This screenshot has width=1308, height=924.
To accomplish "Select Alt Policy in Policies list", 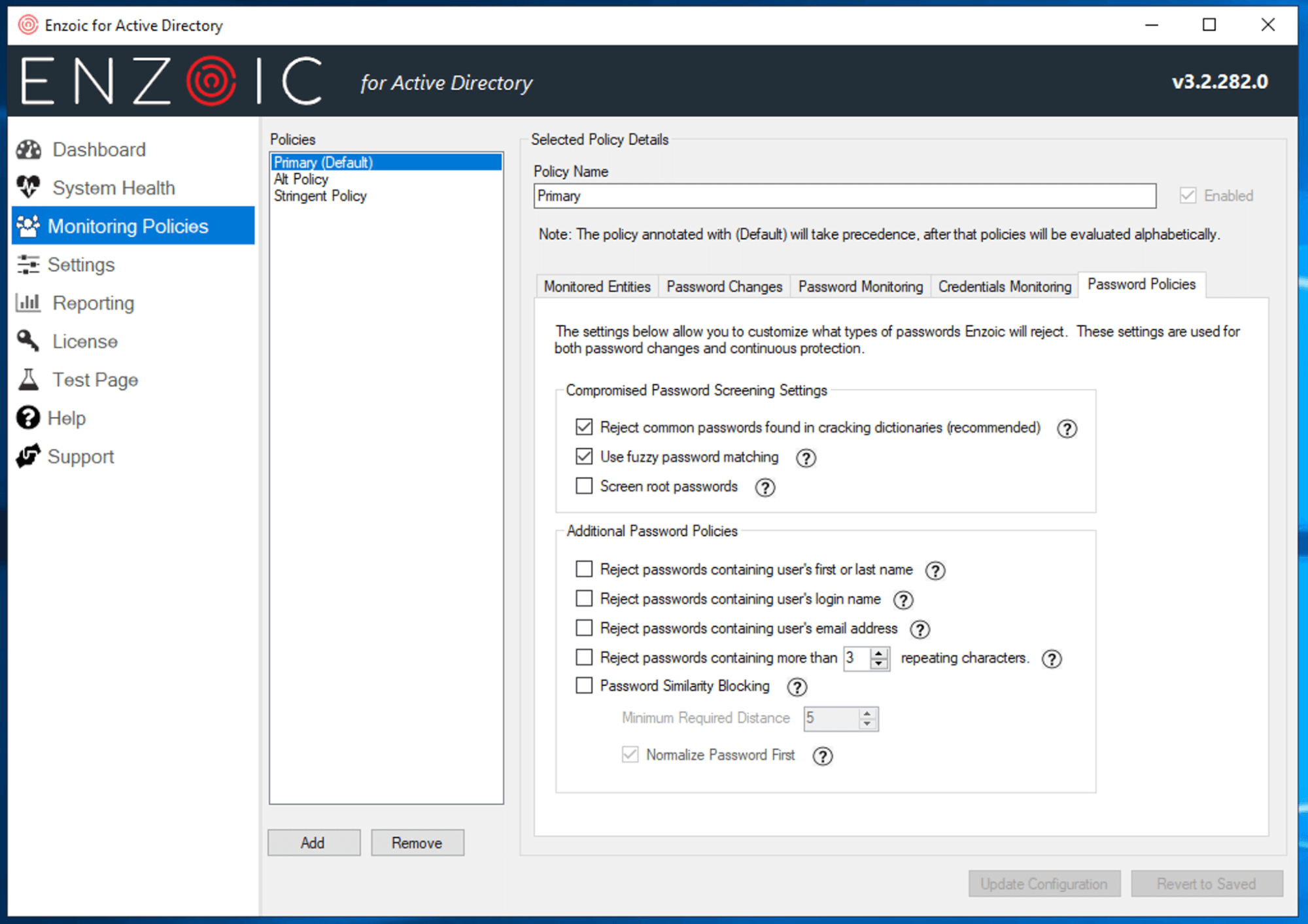I will point(386,179).
